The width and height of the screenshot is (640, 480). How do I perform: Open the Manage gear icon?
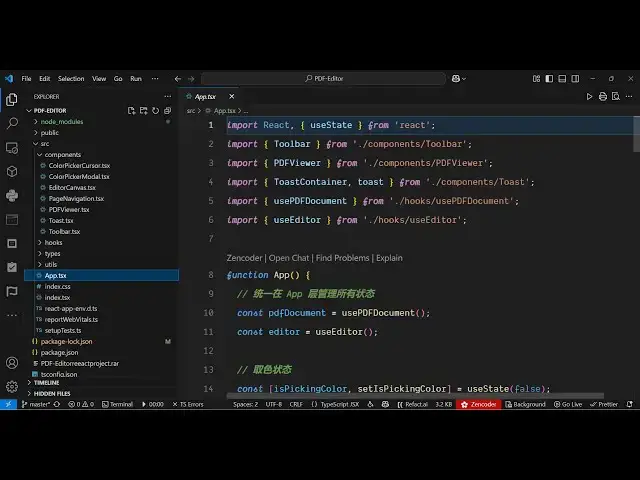click(x=12, y=386)
